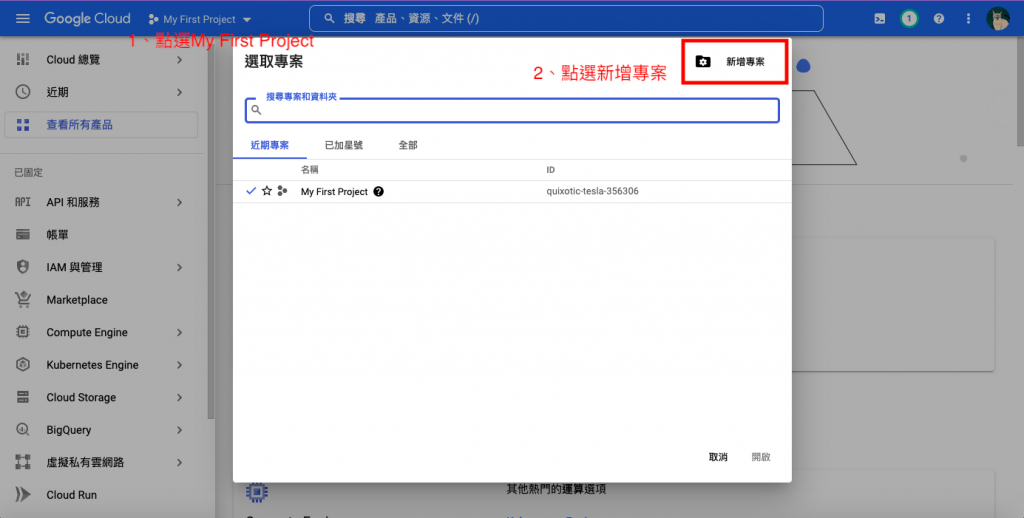Click the 近期 clock icon
The image size is (1024, 518).
click(23, 92)
